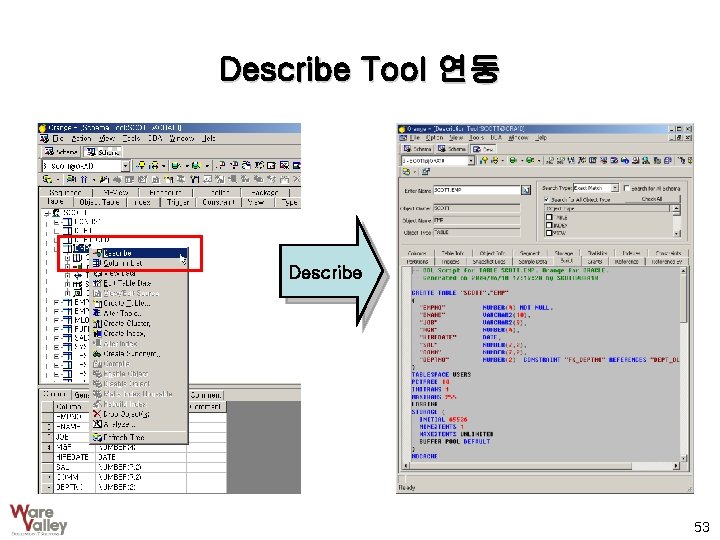
Task: Open Partitions tab in Describe Tool
Action: (417, 261)
